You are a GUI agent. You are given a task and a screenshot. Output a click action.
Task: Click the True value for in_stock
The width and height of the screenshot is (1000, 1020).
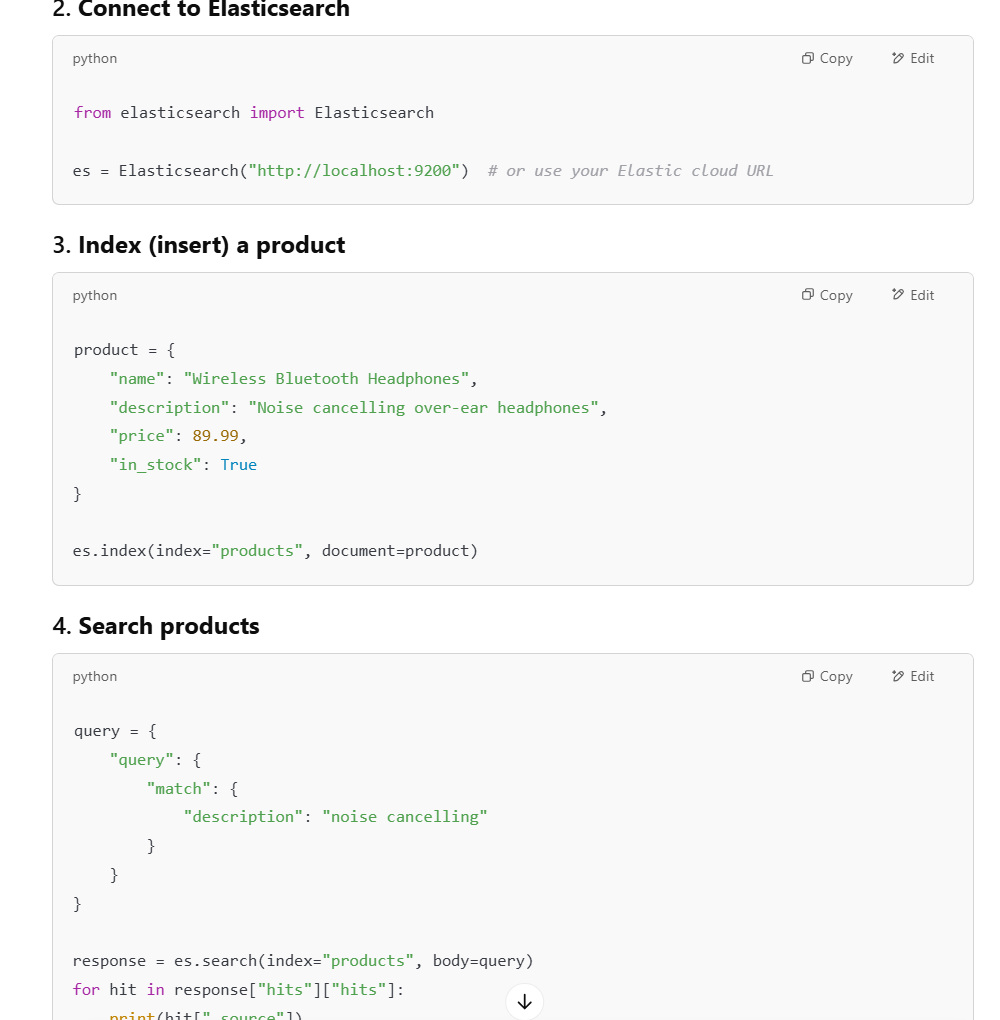[238, 465]
